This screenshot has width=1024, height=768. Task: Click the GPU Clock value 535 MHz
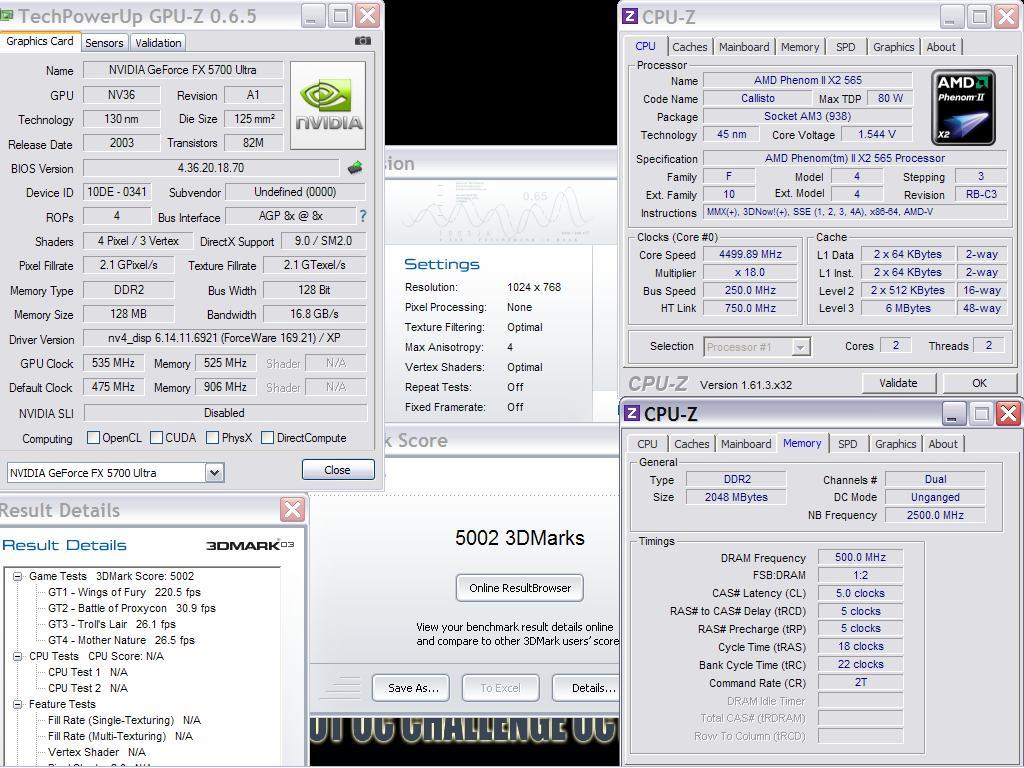113,363
